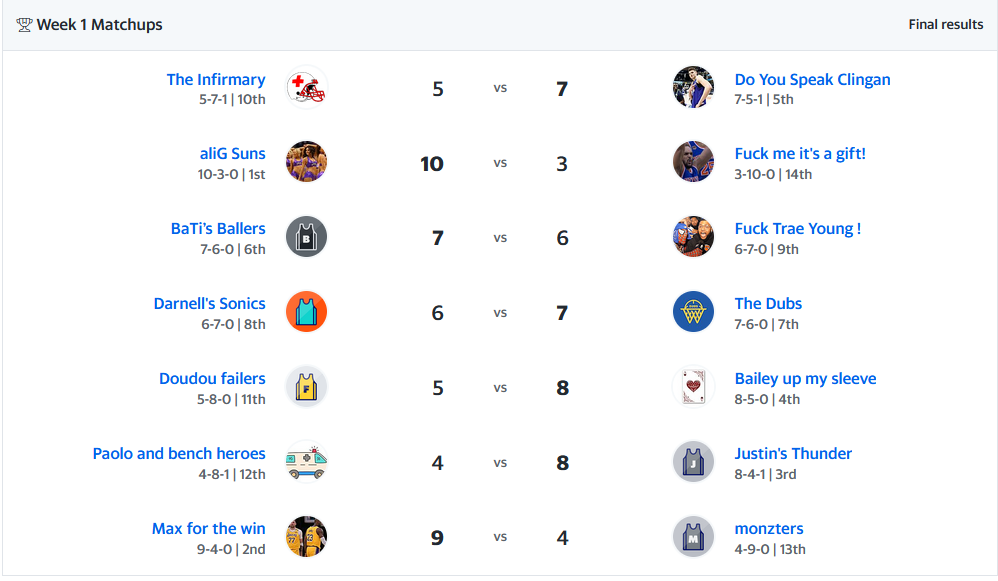This screenshot has height=581, width=998.
Task: Click Justin's Thunder jersey icon
Action: [693, 463]
